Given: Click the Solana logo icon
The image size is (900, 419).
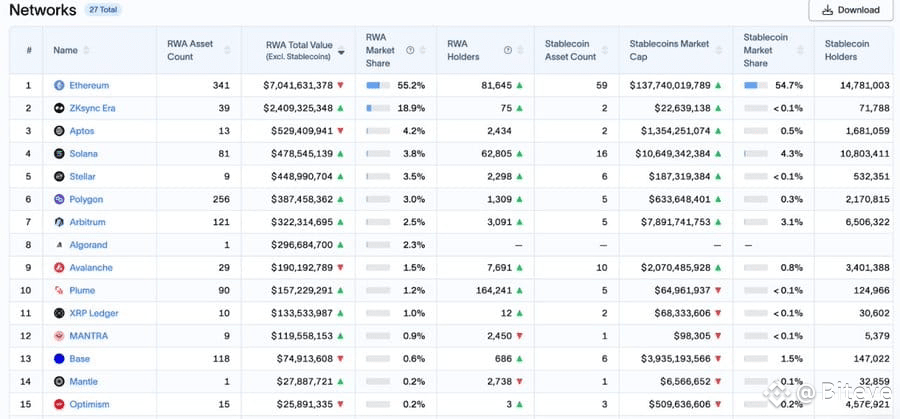Looking at the screenshot, I should (59, 154).
